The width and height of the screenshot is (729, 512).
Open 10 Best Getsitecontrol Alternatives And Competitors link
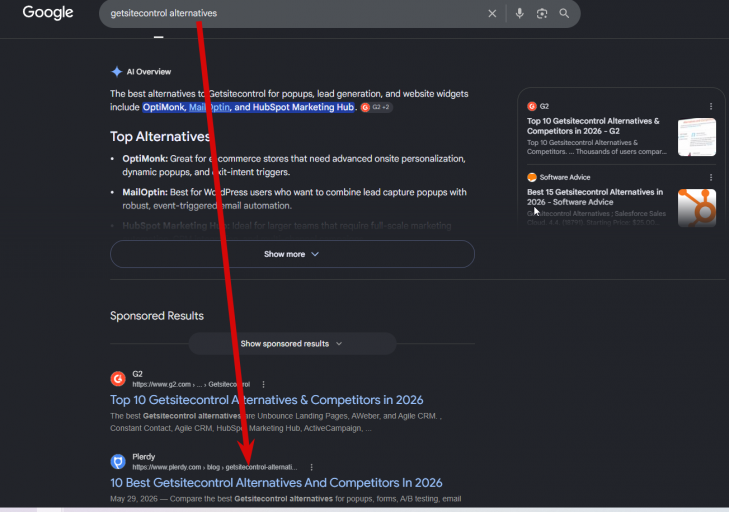(x=276, y=483)
